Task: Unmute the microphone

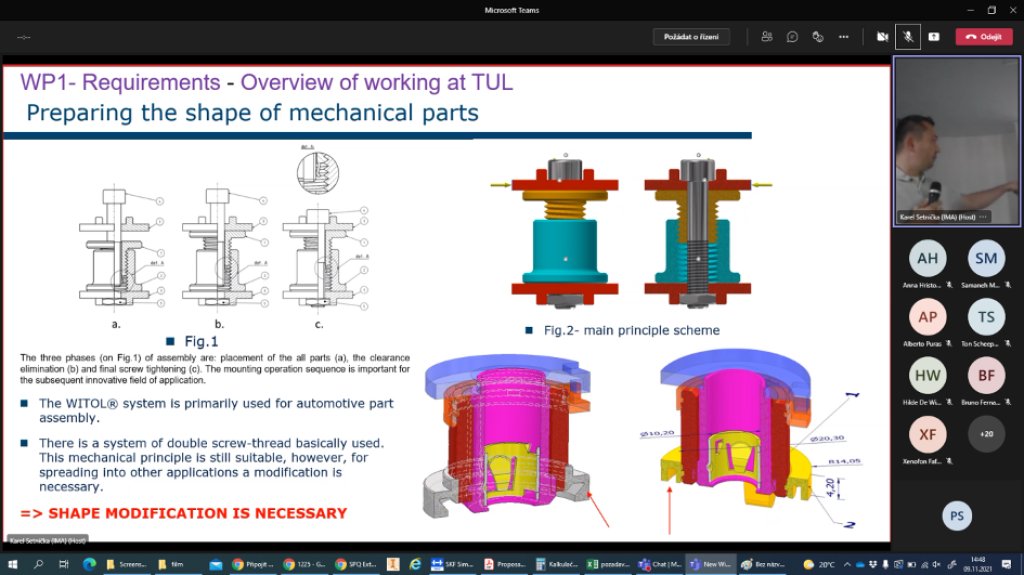Action: point(908,36)
